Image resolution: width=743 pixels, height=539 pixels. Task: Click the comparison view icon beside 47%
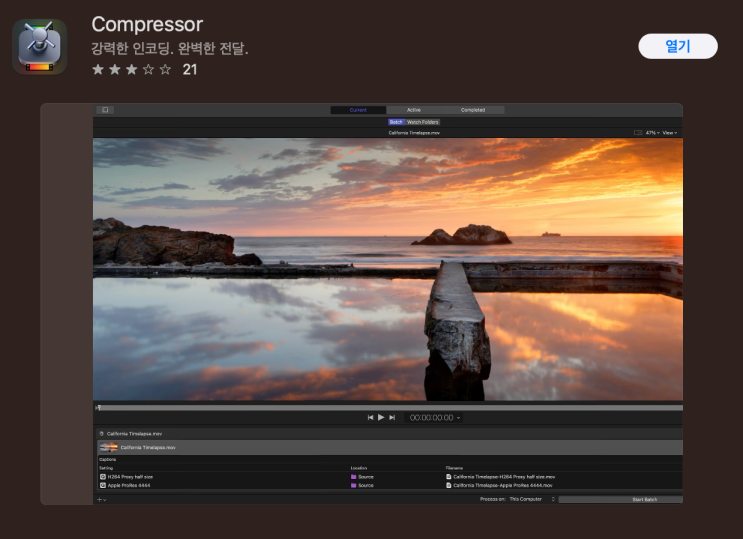click(x=638, y=133)
